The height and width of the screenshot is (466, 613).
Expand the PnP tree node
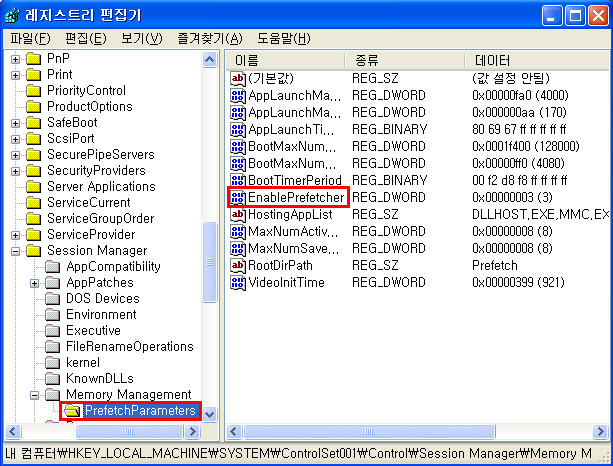click(x=15, y=59)
